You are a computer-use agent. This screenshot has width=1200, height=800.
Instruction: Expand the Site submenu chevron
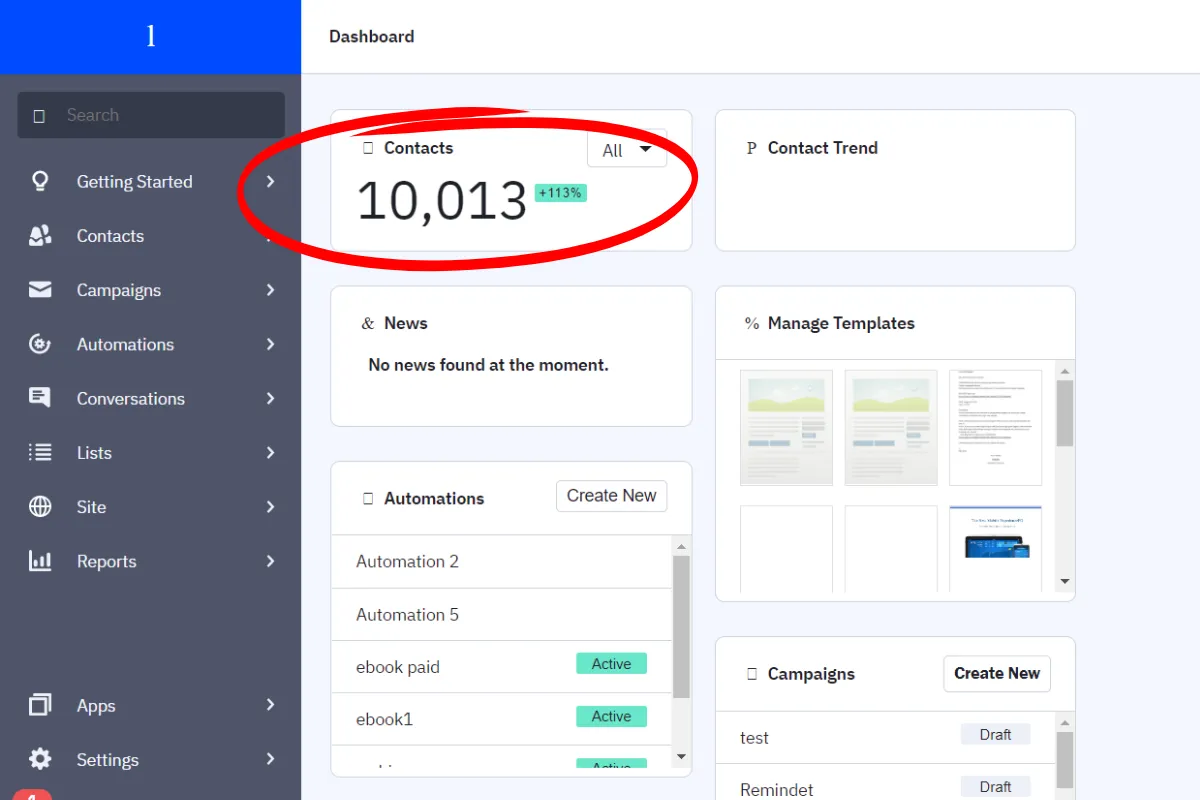[x=270, y=507]
